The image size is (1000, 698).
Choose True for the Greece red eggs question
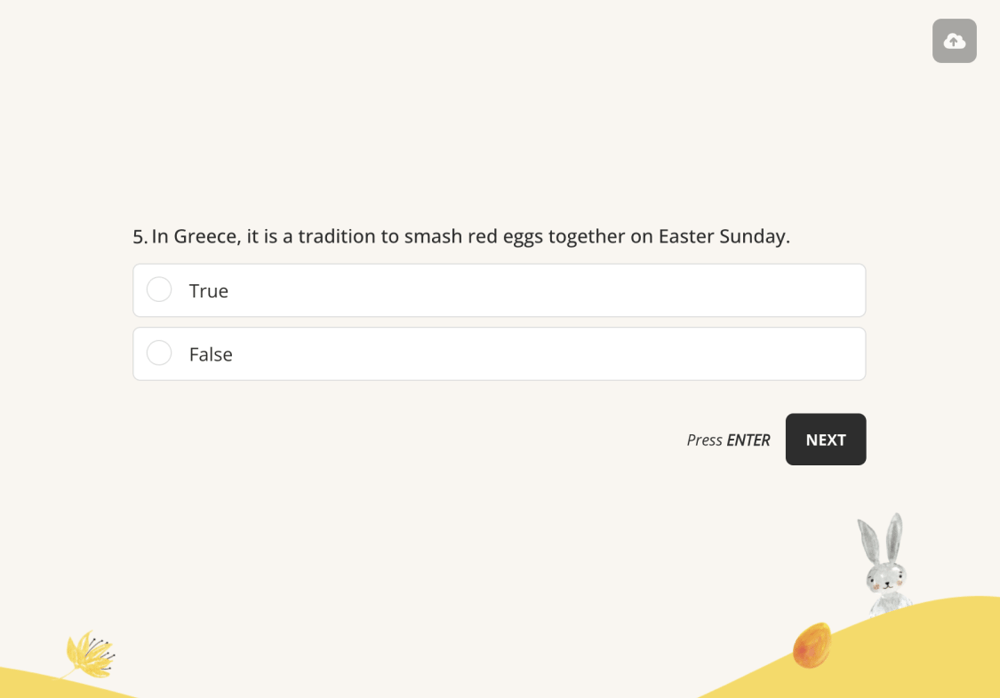(499, 290)
